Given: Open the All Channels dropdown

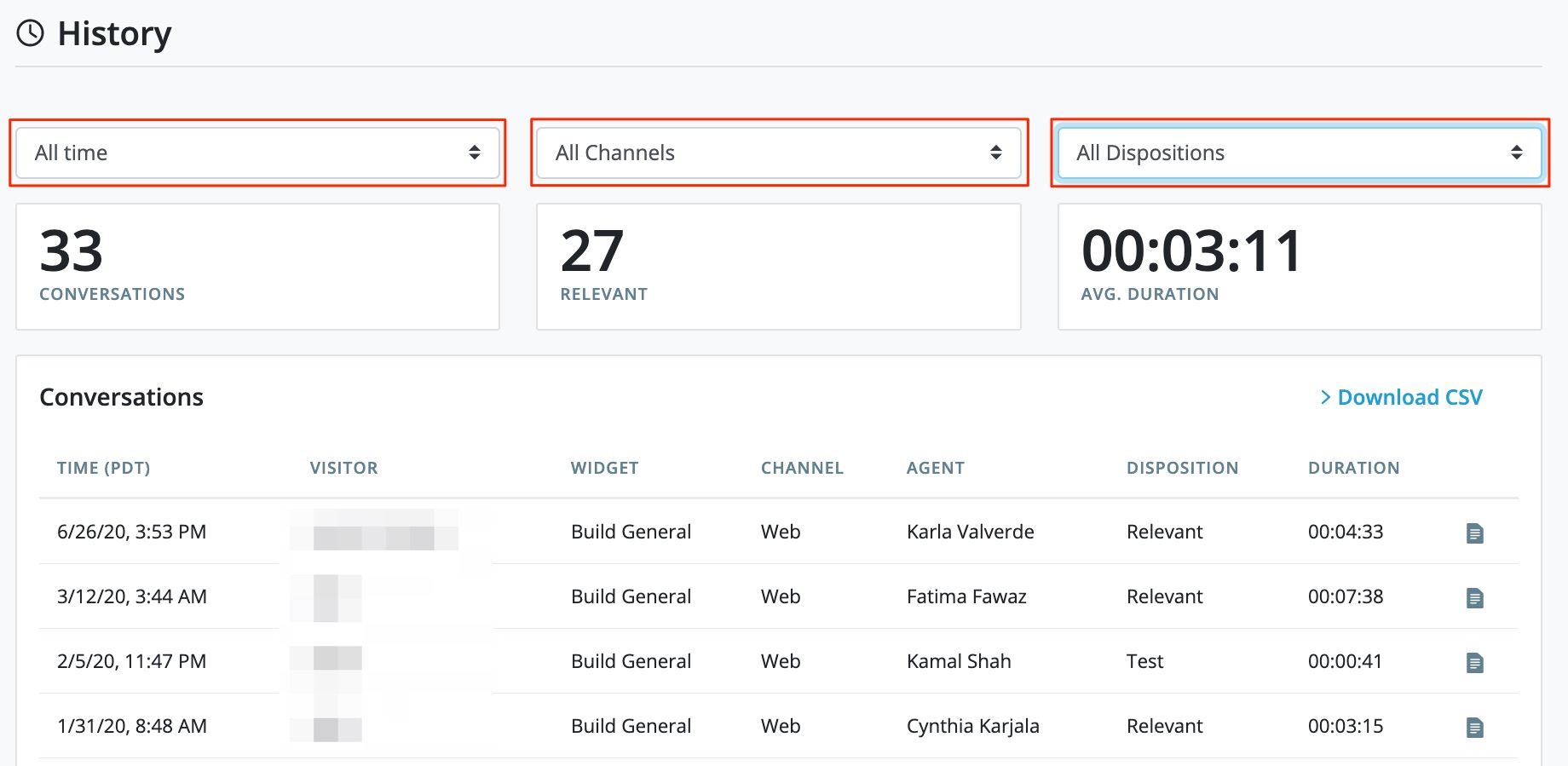Looking at the screenshot, I should [x=779, y=153].
